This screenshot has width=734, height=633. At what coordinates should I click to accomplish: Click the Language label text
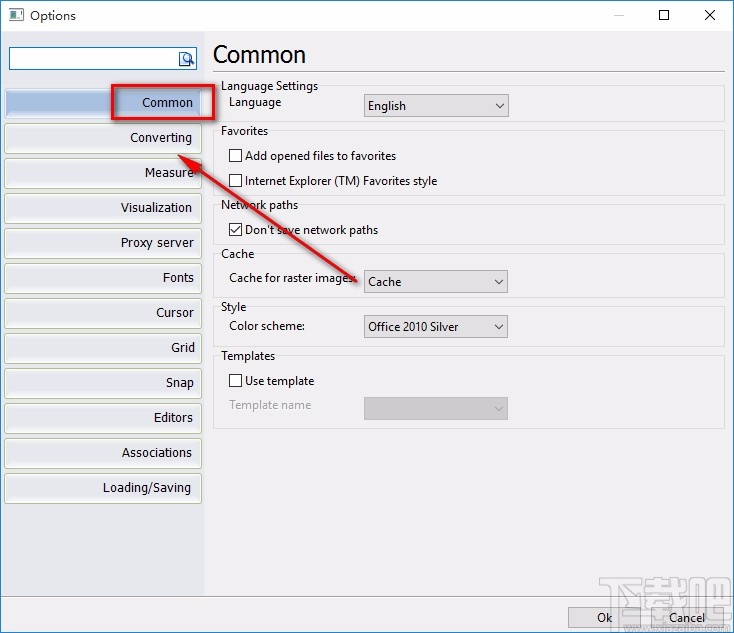pos(255,102)
